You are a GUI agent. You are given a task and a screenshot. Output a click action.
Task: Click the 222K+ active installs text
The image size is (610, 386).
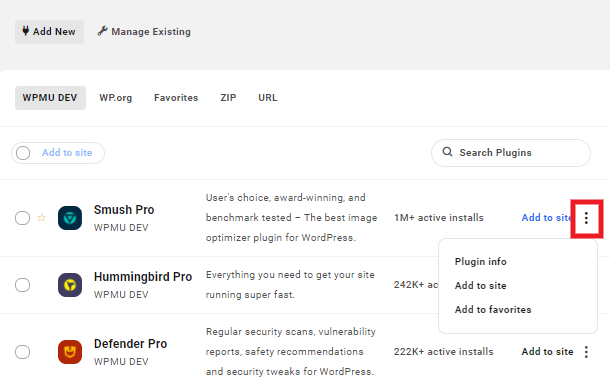point(443,351)
